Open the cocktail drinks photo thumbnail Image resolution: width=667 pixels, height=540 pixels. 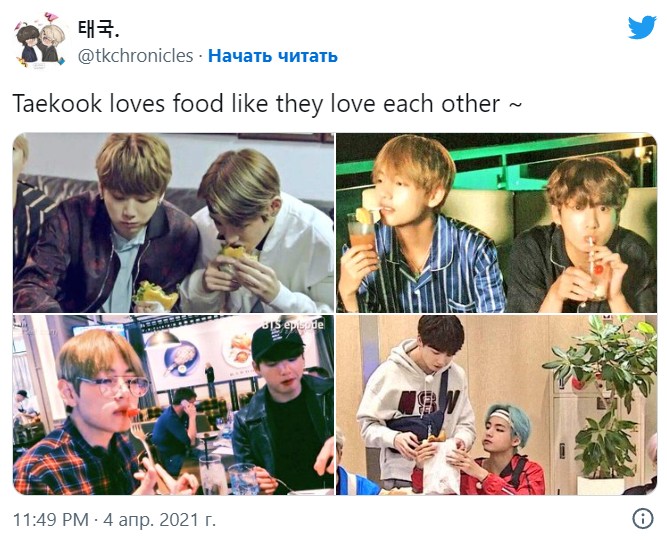pyautogui.click(x=496, y=223)
